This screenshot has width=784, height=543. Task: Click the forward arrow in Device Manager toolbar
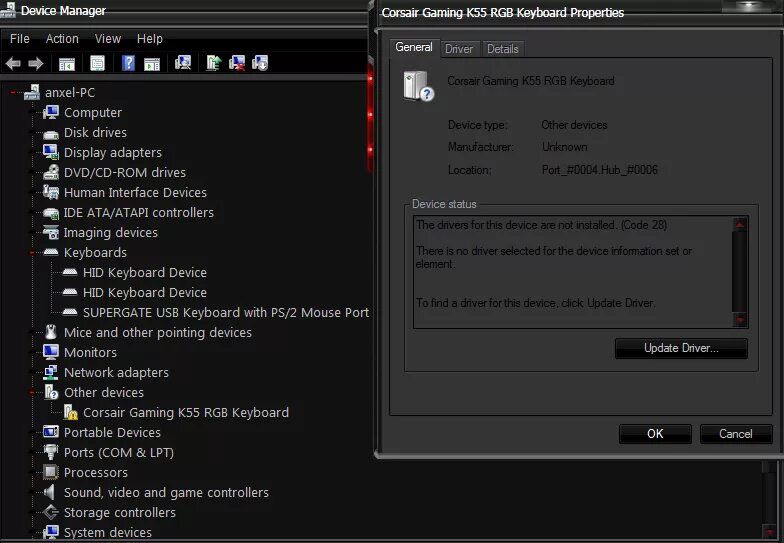36,64
